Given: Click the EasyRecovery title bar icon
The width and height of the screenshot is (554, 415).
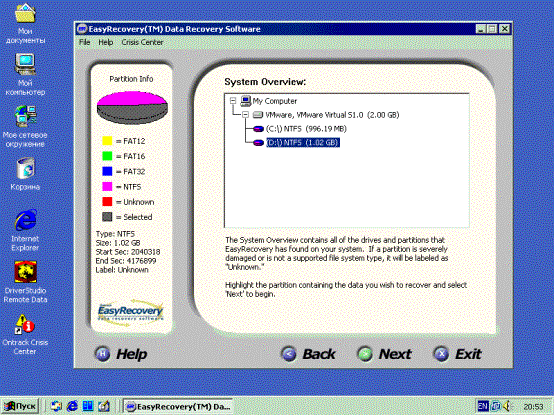Looking at the screenshot, I should coord(82,29).
